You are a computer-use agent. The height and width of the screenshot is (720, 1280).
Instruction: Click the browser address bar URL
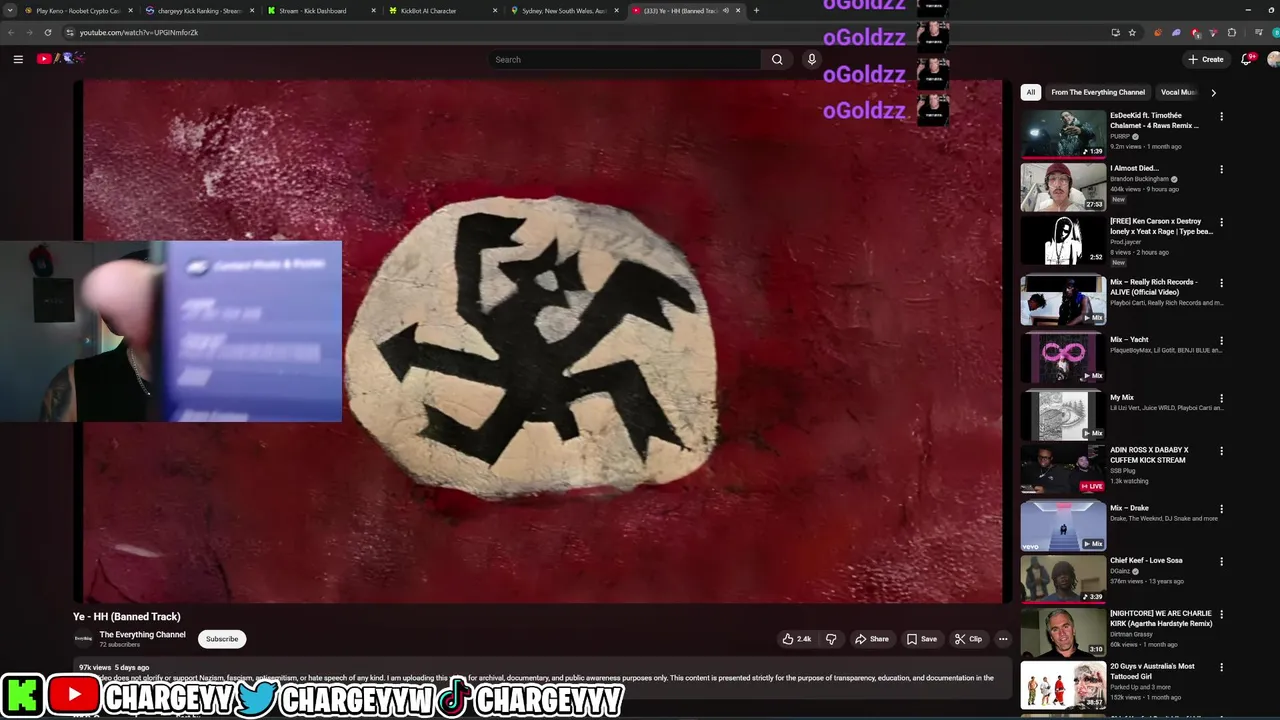[139, 32]
